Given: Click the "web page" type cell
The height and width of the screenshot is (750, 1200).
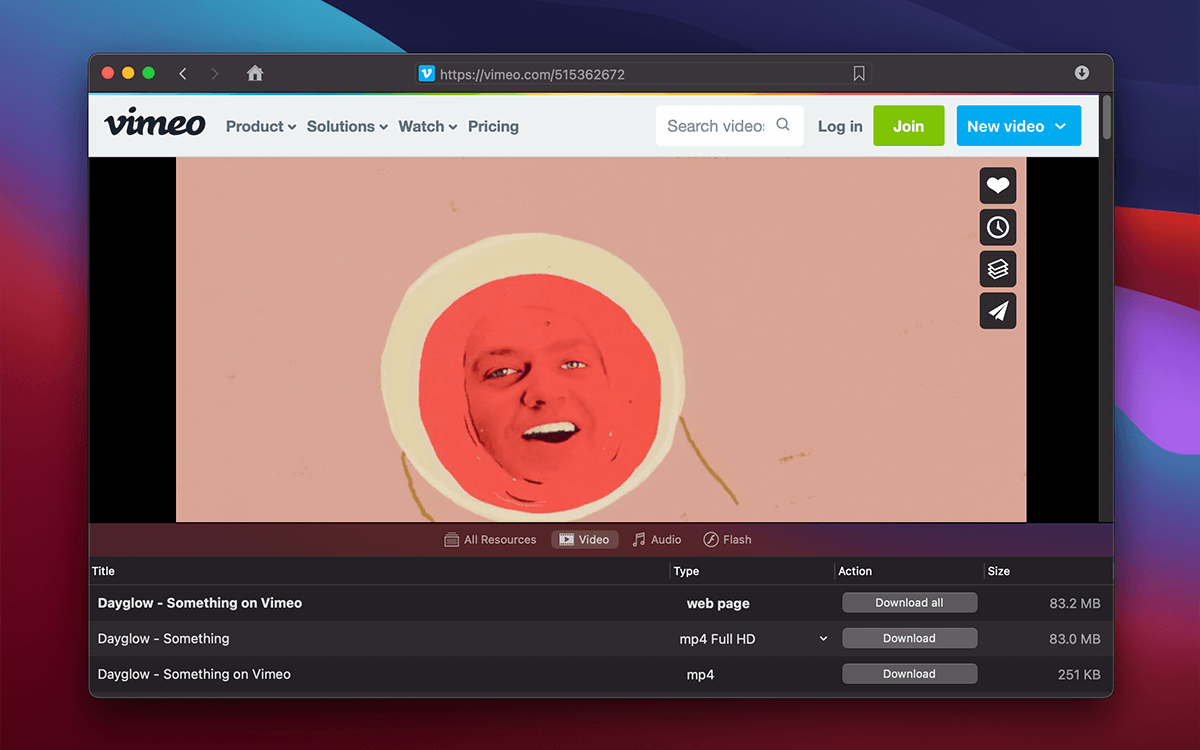Looking at the screenshot, I should point(718,603).
